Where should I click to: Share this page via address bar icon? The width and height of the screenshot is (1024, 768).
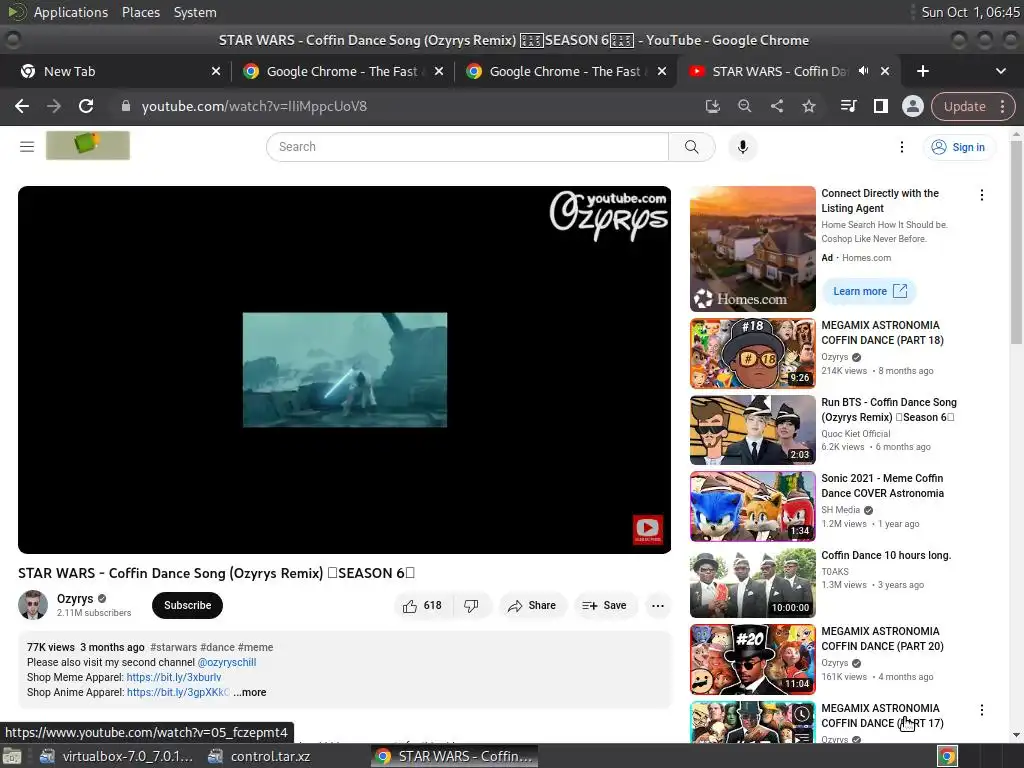[776, 106]
